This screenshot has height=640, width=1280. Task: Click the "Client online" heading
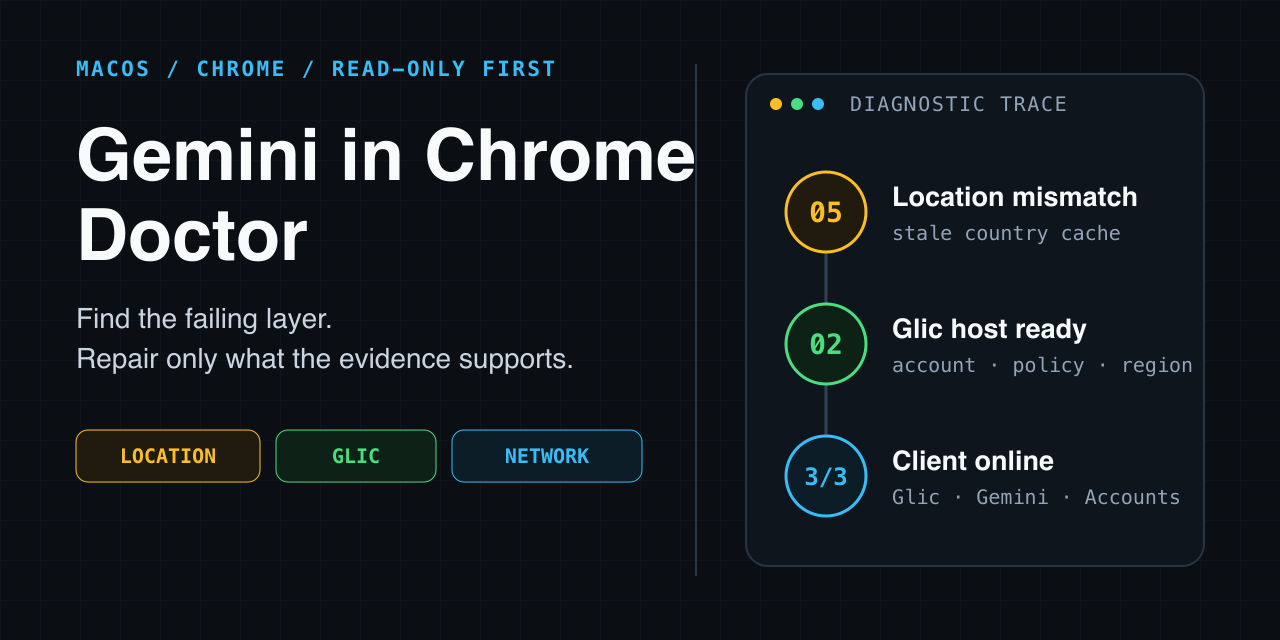[973, 461]
